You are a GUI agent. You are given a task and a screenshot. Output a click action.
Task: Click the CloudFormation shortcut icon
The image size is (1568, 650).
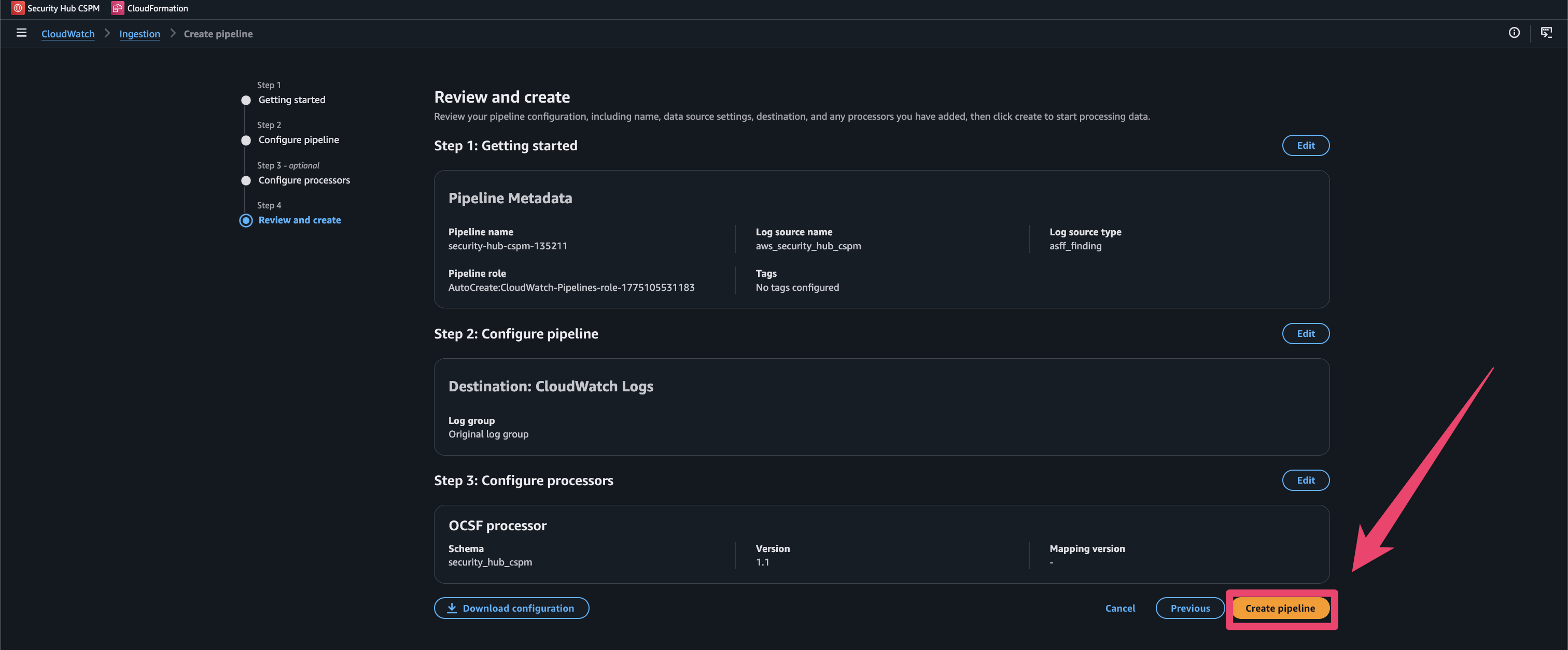click(118, 8)
